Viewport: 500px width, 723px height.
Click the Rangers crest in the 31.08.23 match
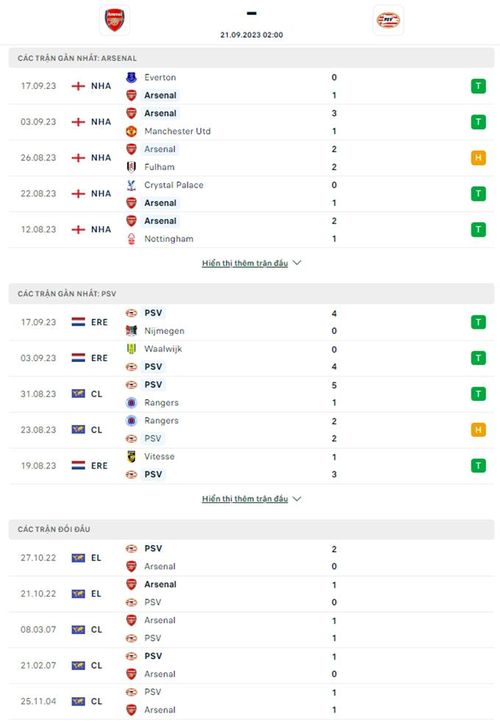tap(131, 403)
